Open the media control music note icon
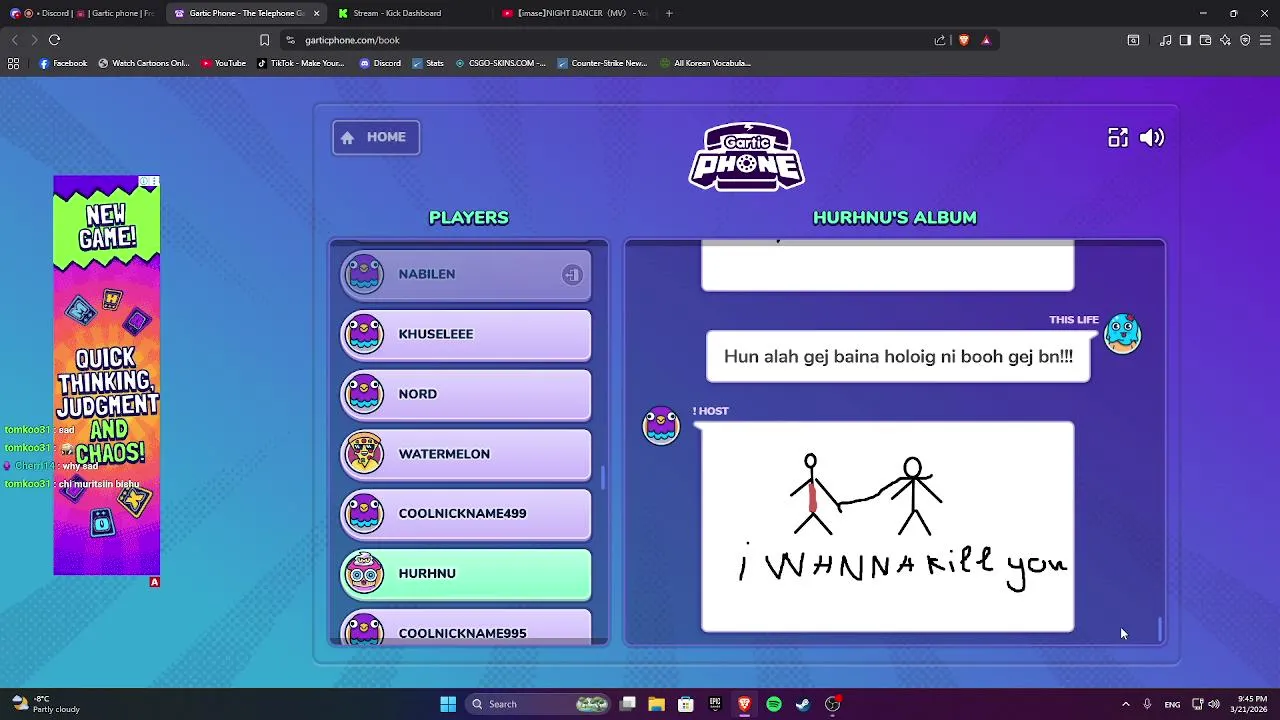Screen dimensions: 1280x720 [x=1166, y=40]
